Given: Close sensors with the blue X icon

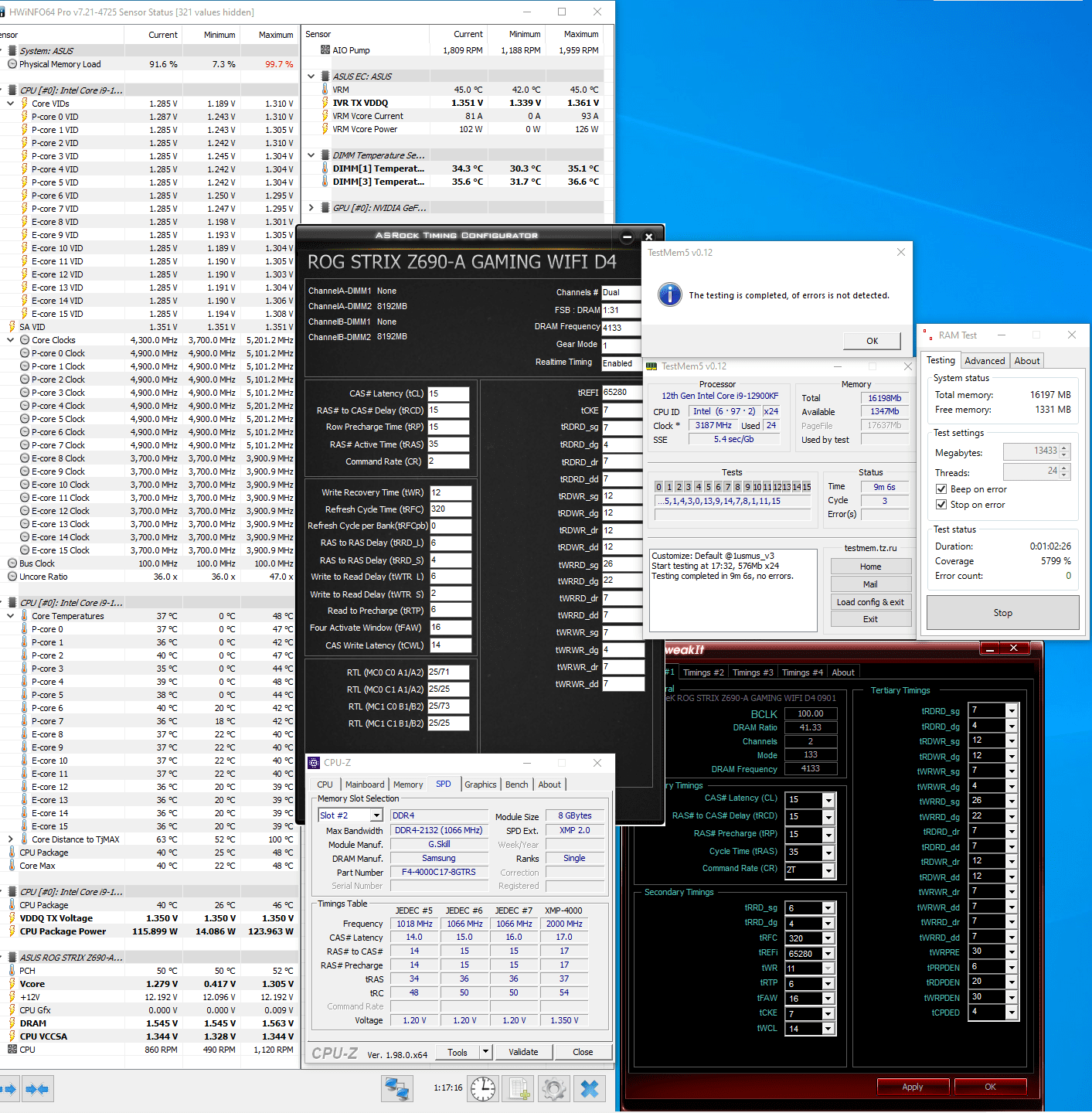Looking at the screenshot, I should point(590,1089).
